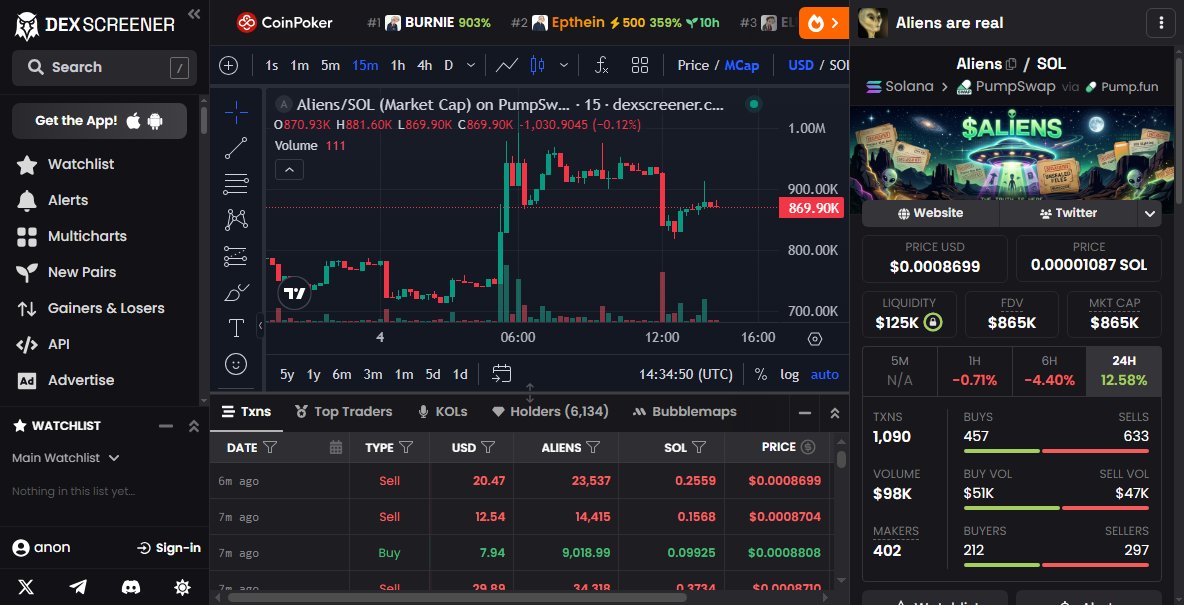Image resolution: width=1184 pixels, height=605 pixels.
Task: Select the brush drawing tool
Action: [236, 292]
